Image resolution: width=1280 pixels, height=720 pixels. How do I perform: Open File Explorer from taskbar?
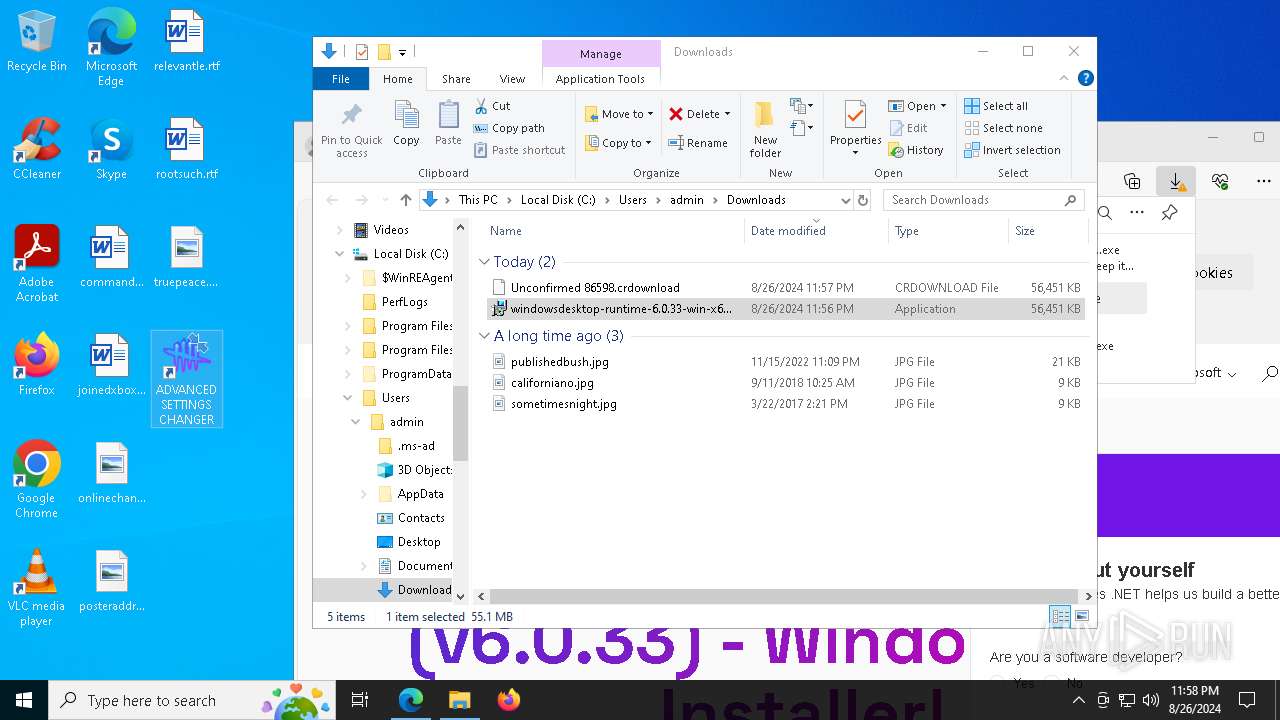pyautogui.click(x=459, y=700)
